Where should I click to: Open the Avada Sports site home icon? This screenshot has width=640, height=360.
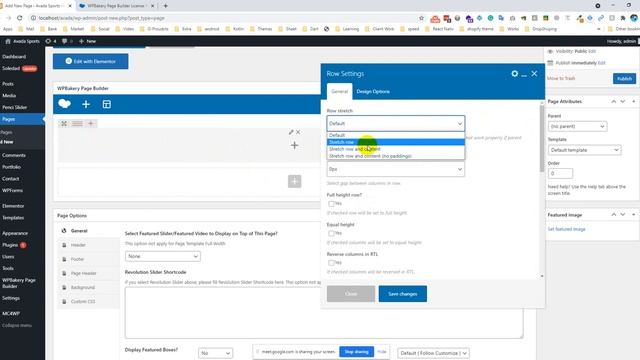pyautogui.click(x=8, y=41)
